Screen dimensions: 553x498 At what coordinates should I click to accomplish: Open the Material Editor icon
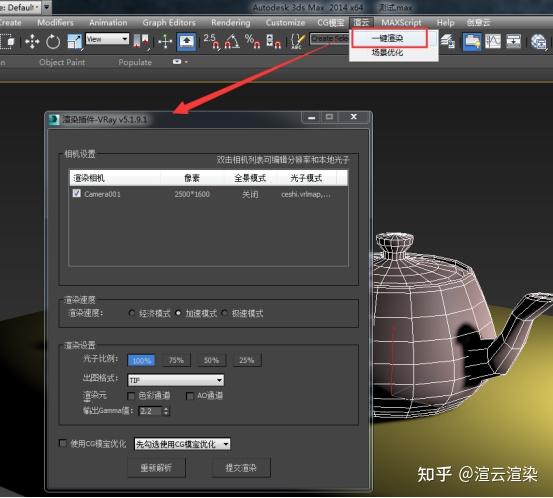pyautogui.click(x=539, y=42)
